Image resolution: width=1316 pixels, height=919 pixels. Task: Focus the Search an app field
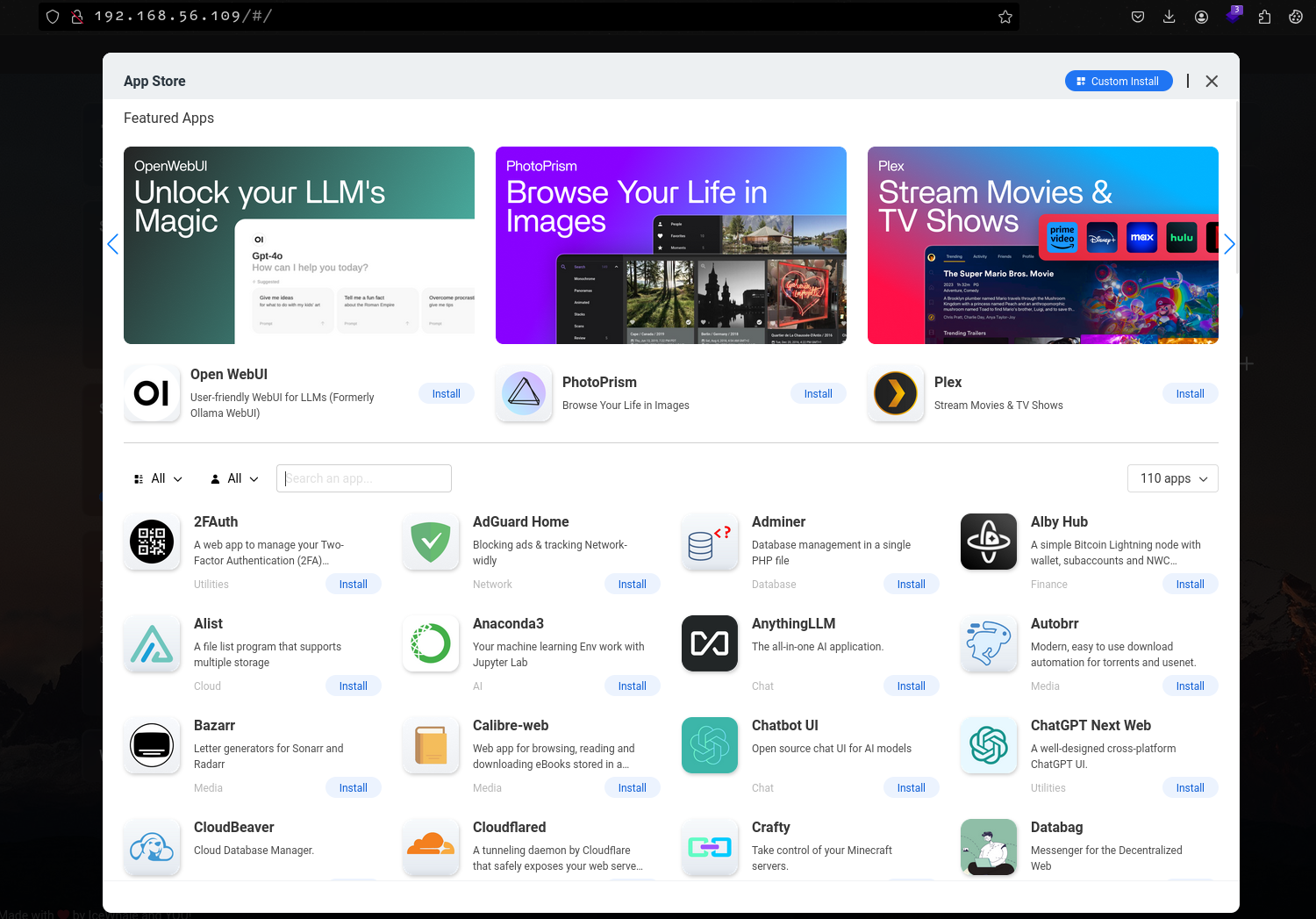point(364,478)
